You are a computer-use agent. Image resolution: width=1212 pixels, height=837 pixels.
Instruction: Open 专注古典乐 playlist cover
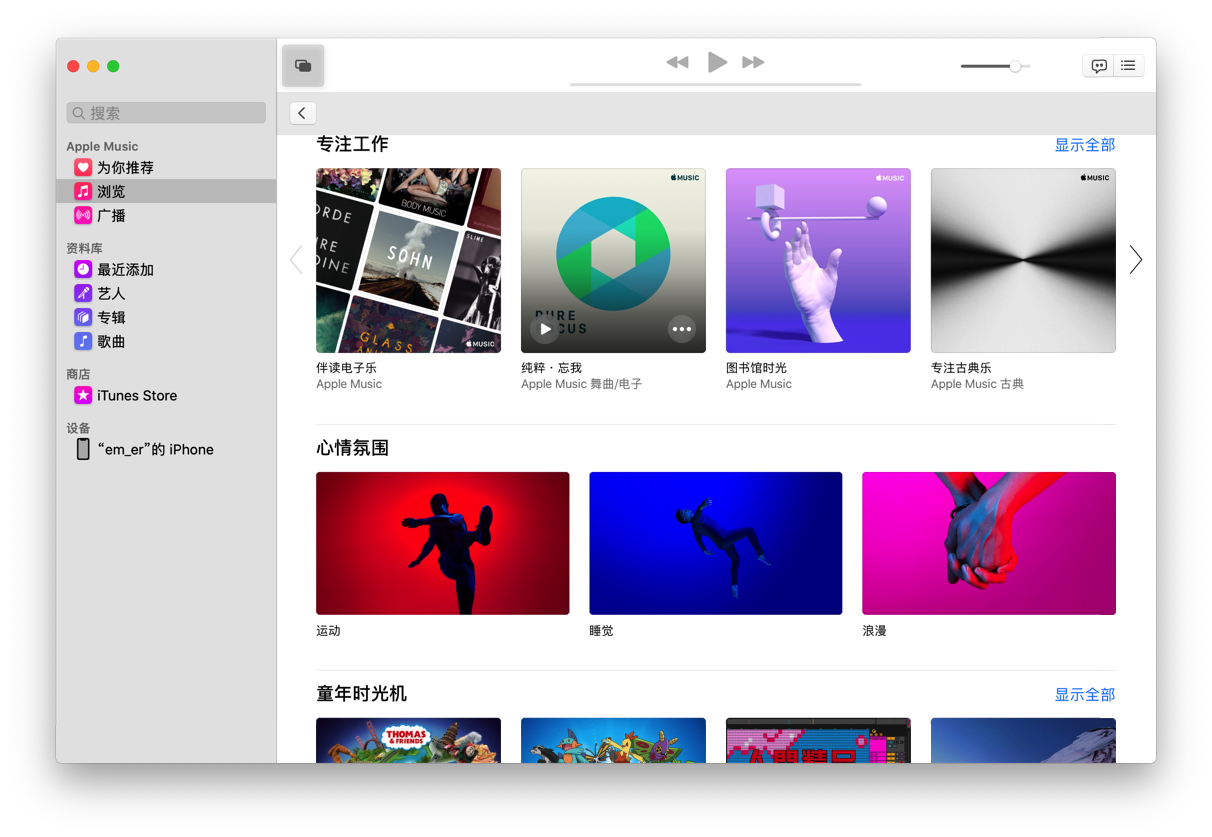point(1023,260)
